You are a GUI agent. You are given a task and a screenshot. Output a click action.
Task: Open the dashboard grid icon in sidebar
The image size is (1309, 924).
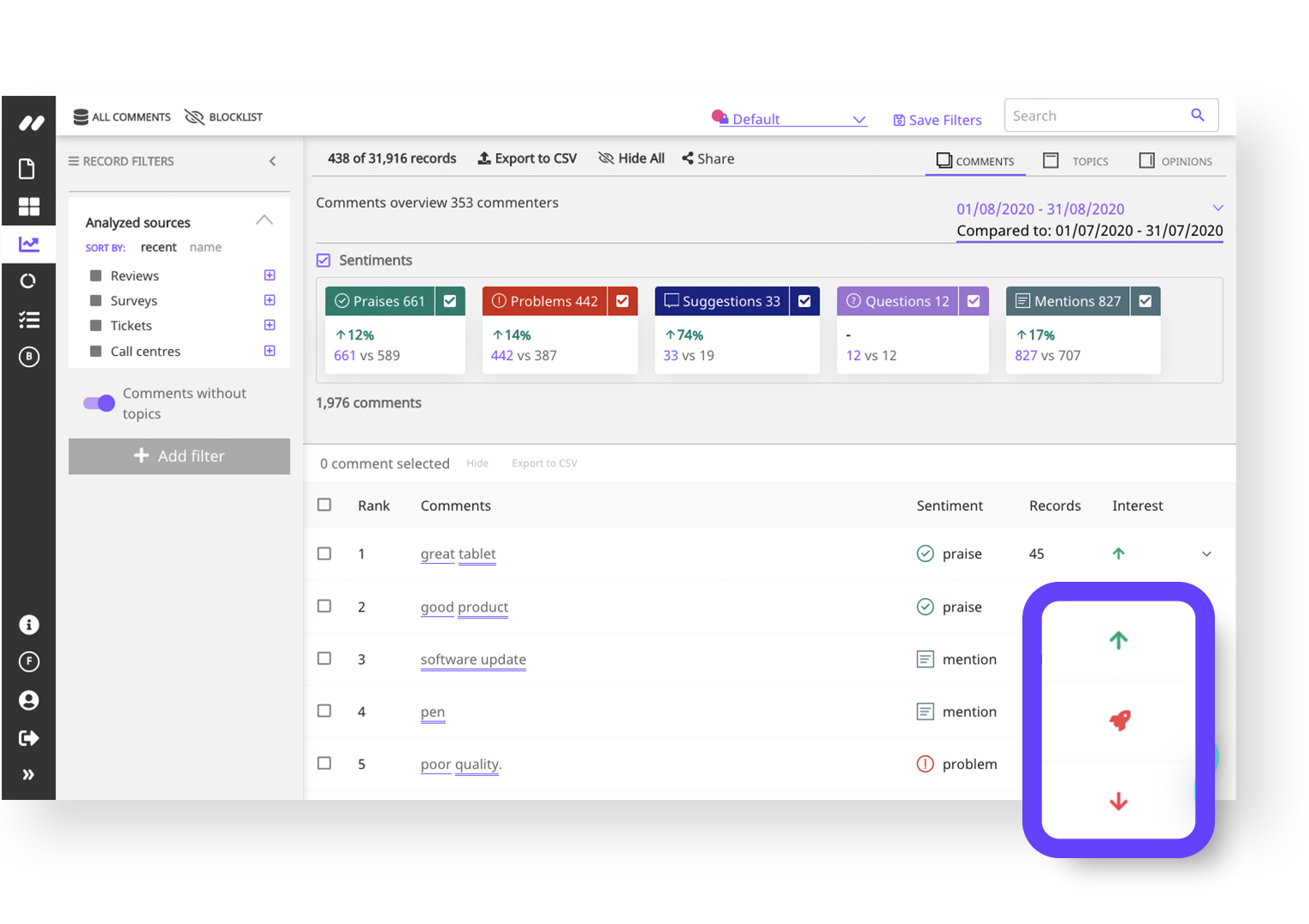click(28, 206)
